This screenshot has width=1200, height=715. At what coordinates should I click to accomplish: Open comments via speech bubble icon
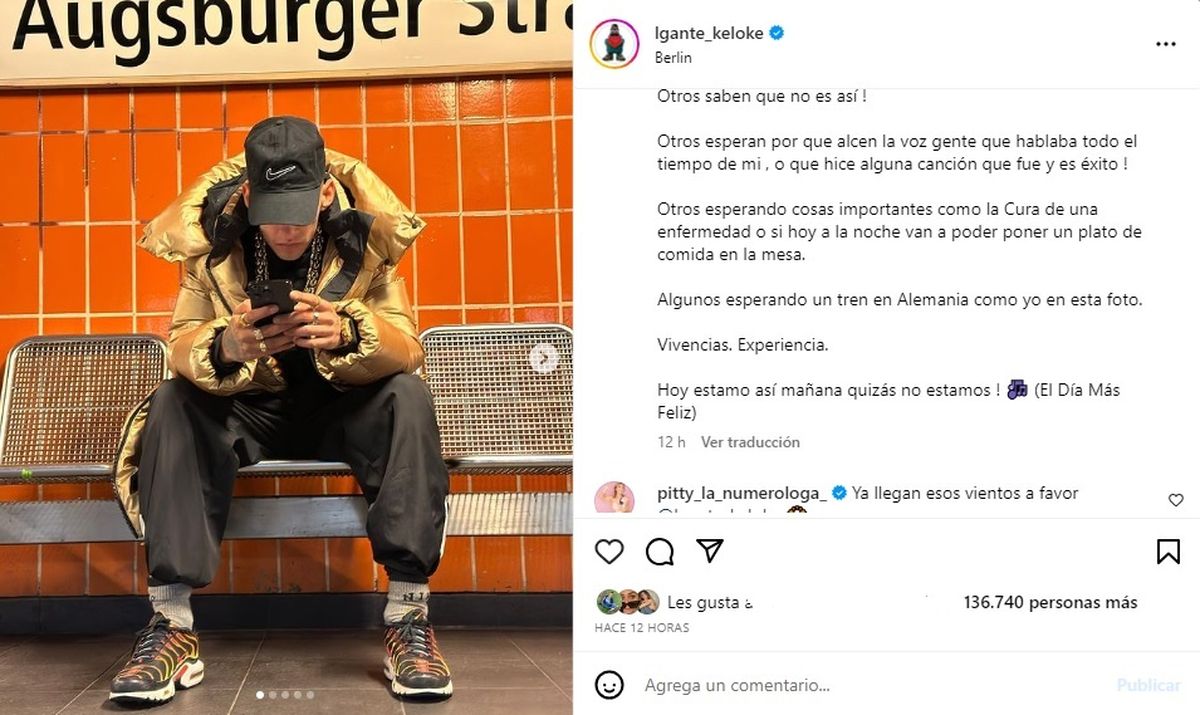coord(659,551)
